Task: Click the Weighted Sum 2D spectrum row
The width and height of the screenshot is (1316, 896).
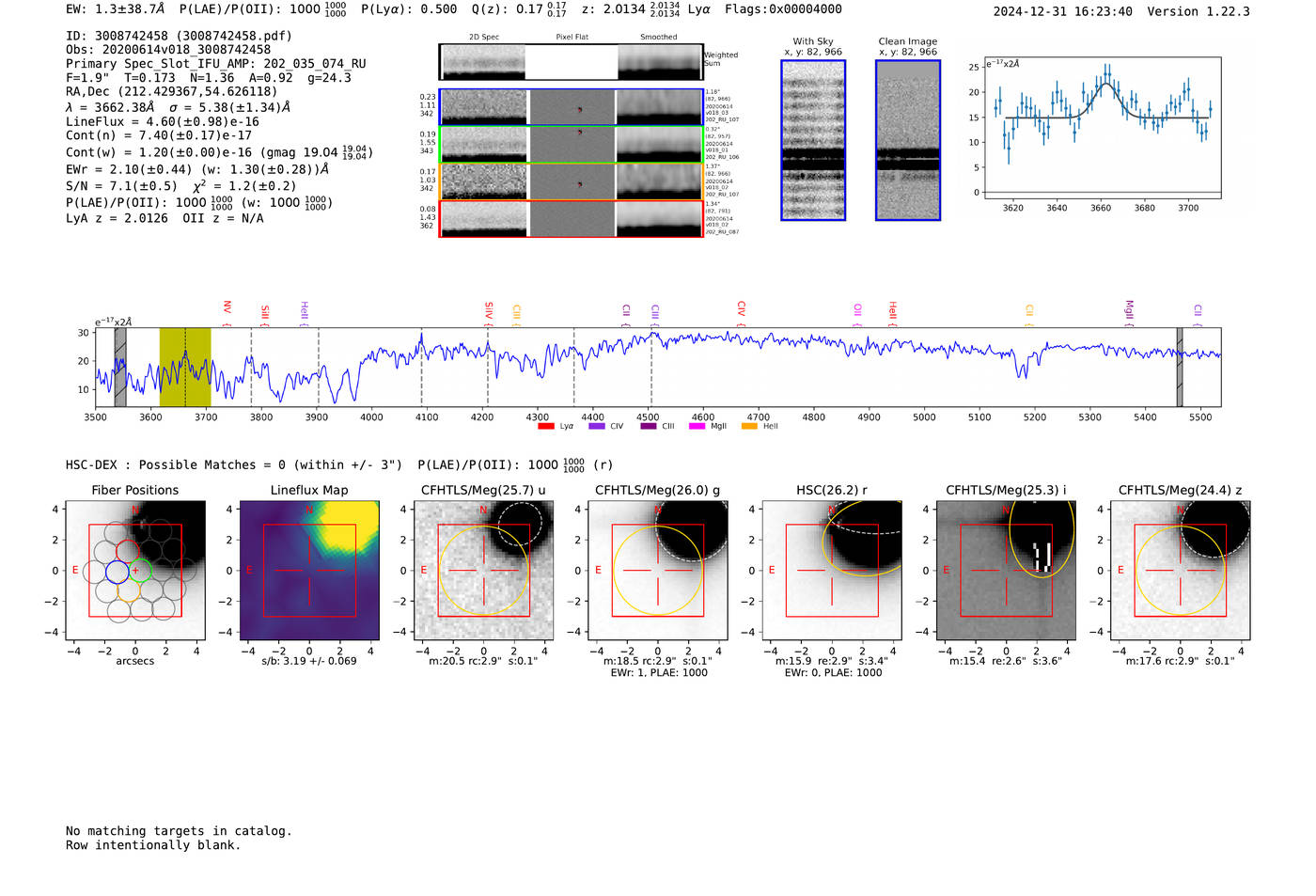Action: [572, 62]
